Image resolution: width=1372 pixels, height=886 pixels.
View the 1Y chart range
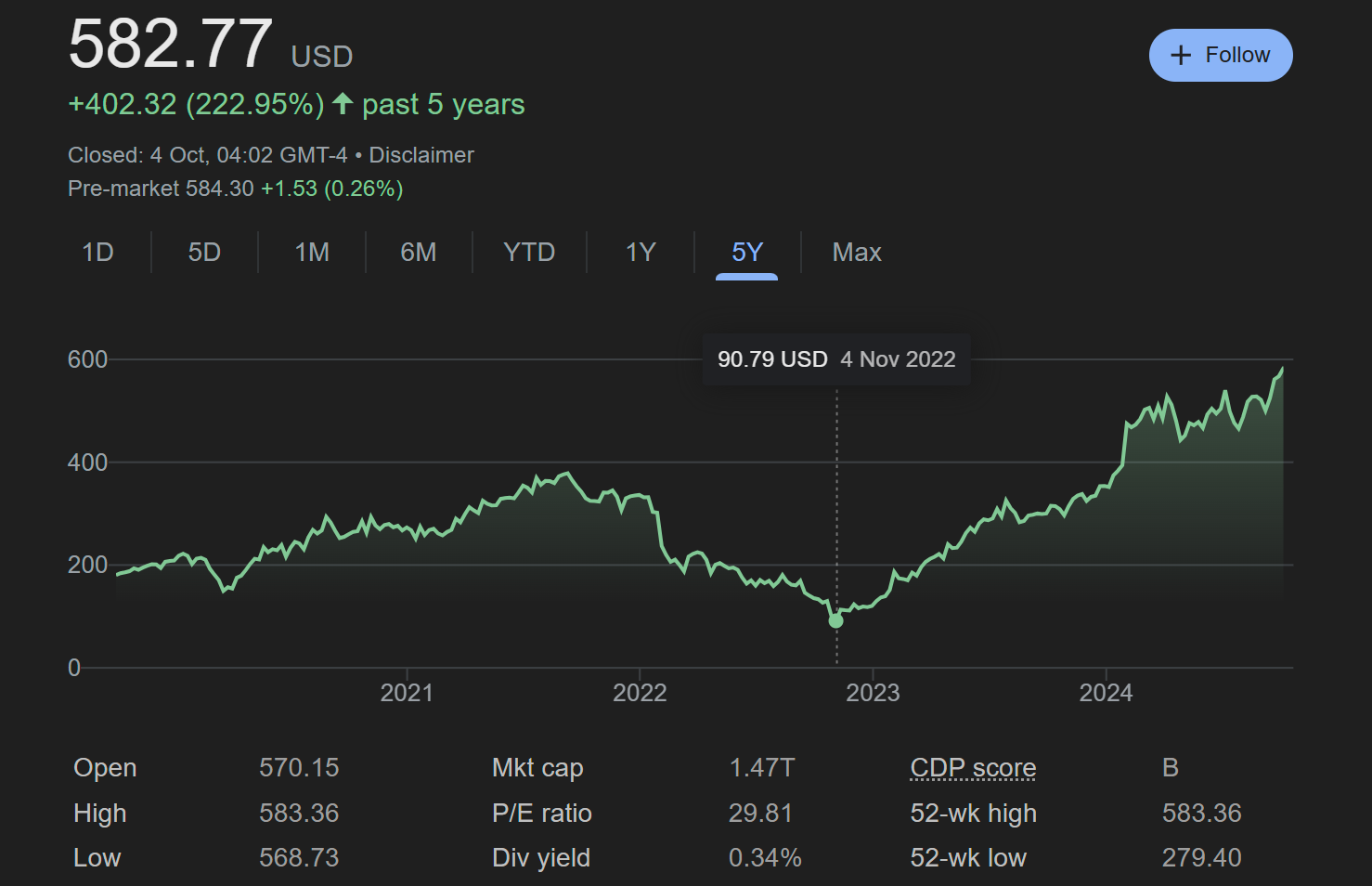point(641,253)
